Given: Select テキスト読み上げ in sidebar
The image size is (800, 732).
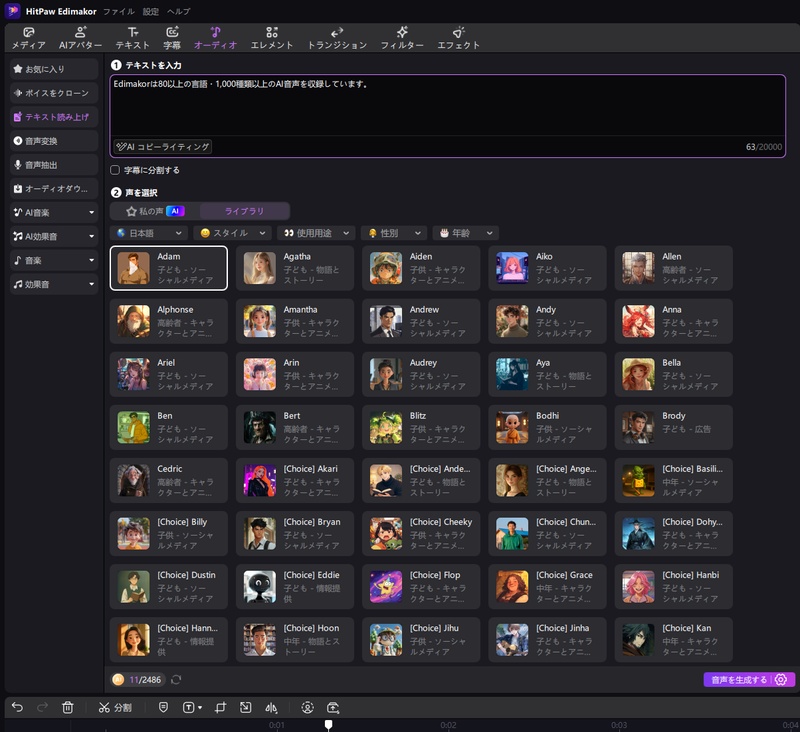Looking at the screenshot, I should pos(54,117).
